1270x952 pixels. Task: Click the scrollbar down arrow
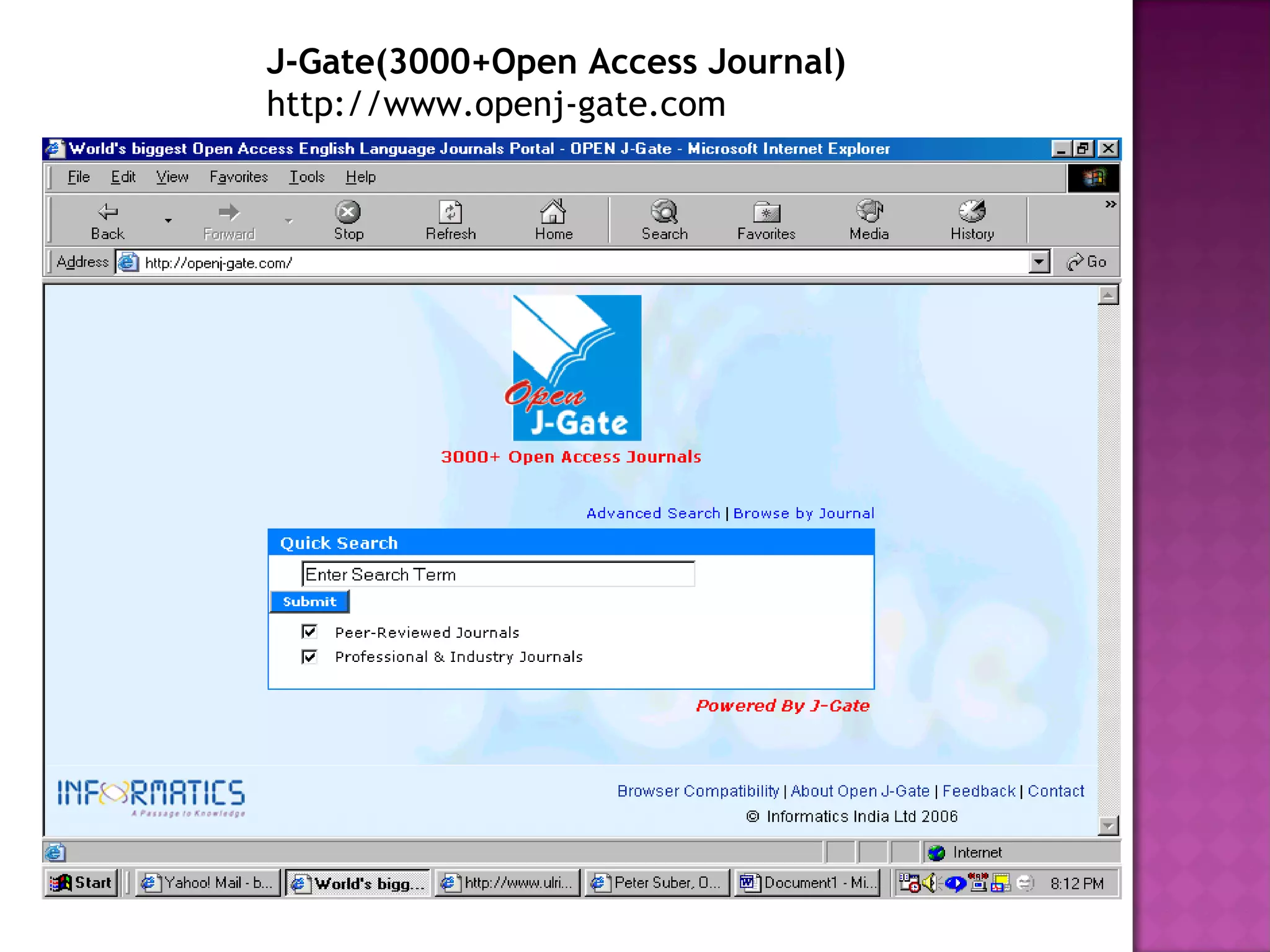pos(1108,826)
